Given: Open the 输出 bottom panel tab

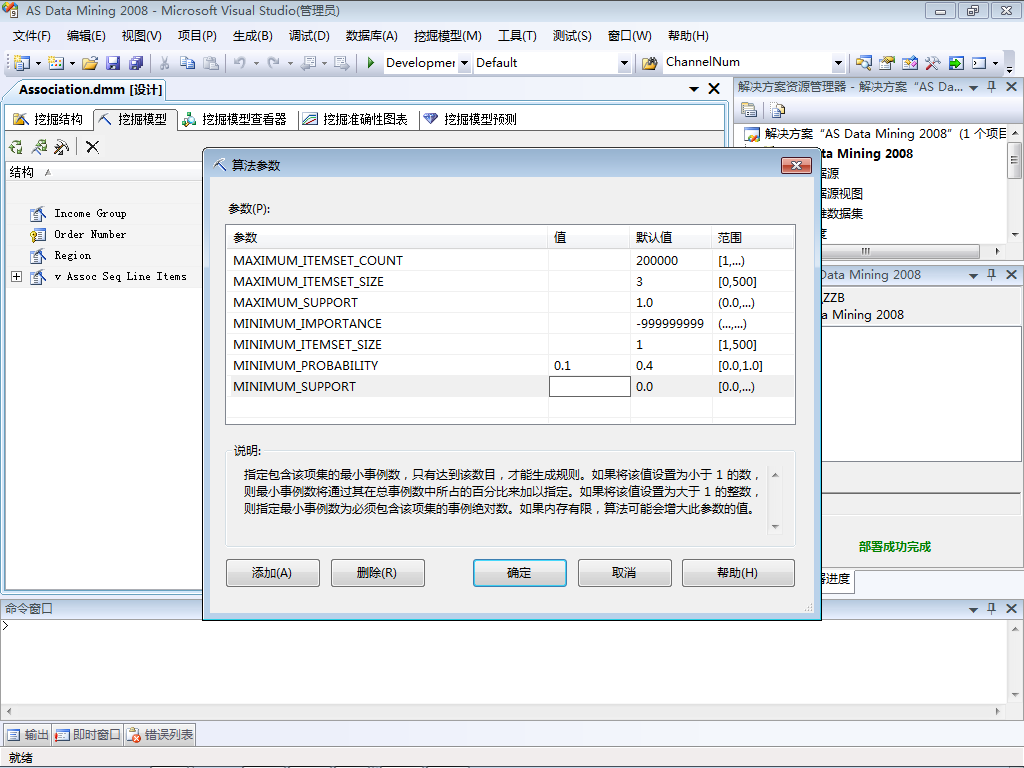Looking at the screenshot, I should tap(27, 735).
